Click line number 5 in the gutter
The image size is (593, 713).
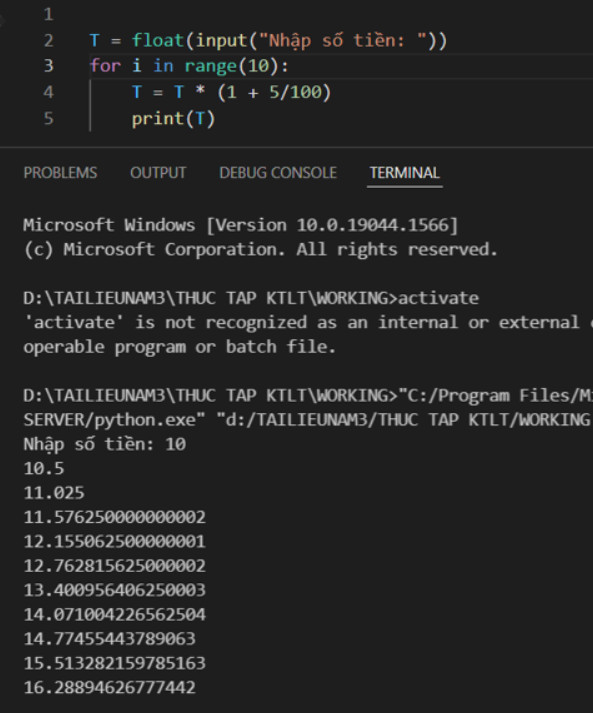[49, 119]
